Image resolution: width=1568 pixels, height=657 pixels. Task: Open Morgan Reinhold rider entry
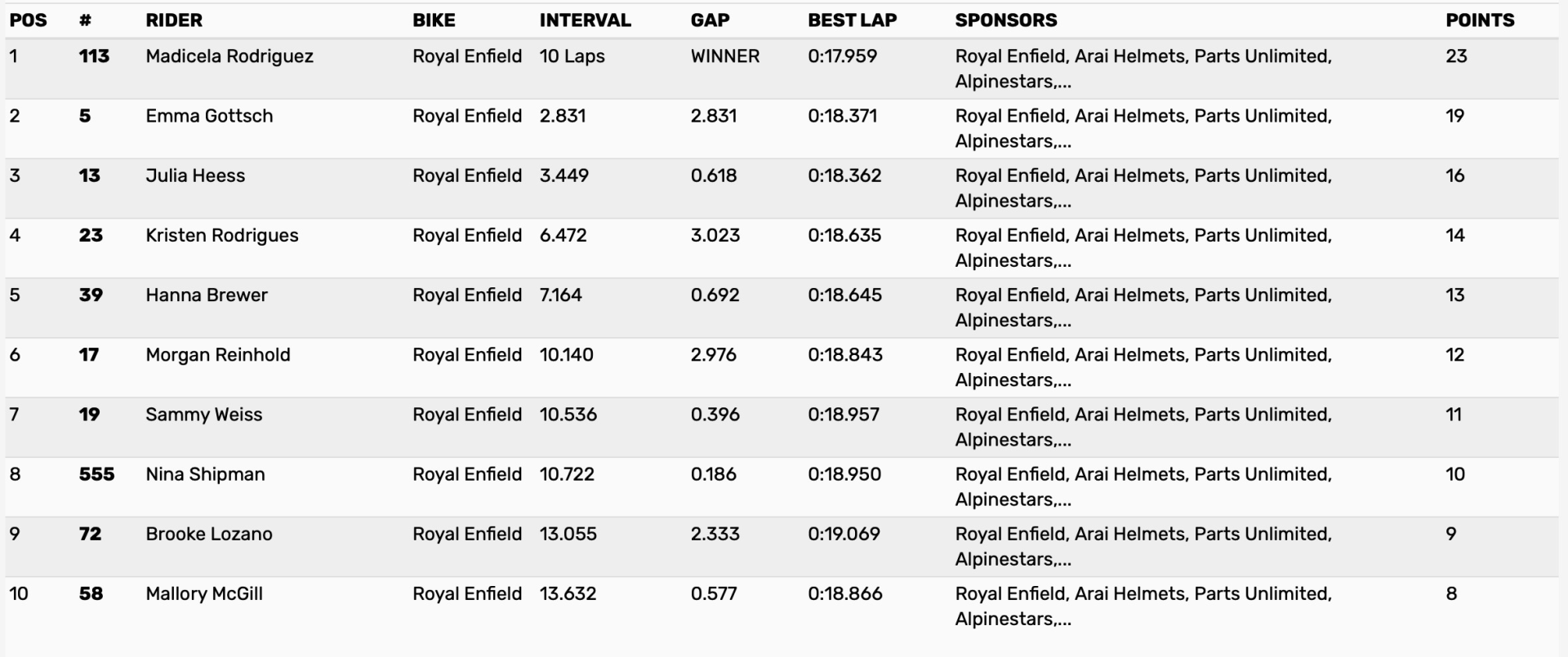(x=218, y=355)
